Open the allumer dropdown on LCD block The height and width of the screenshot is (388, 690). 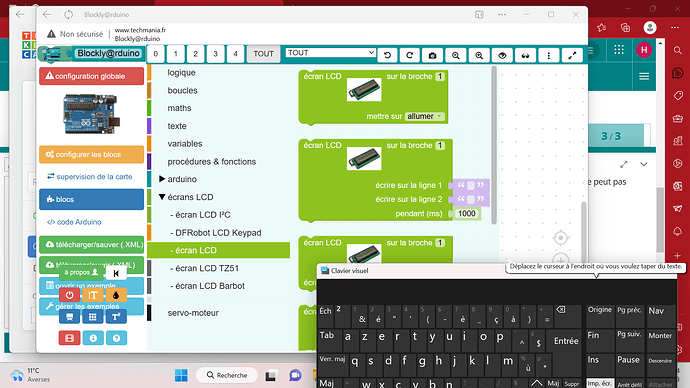pos(425,117)
